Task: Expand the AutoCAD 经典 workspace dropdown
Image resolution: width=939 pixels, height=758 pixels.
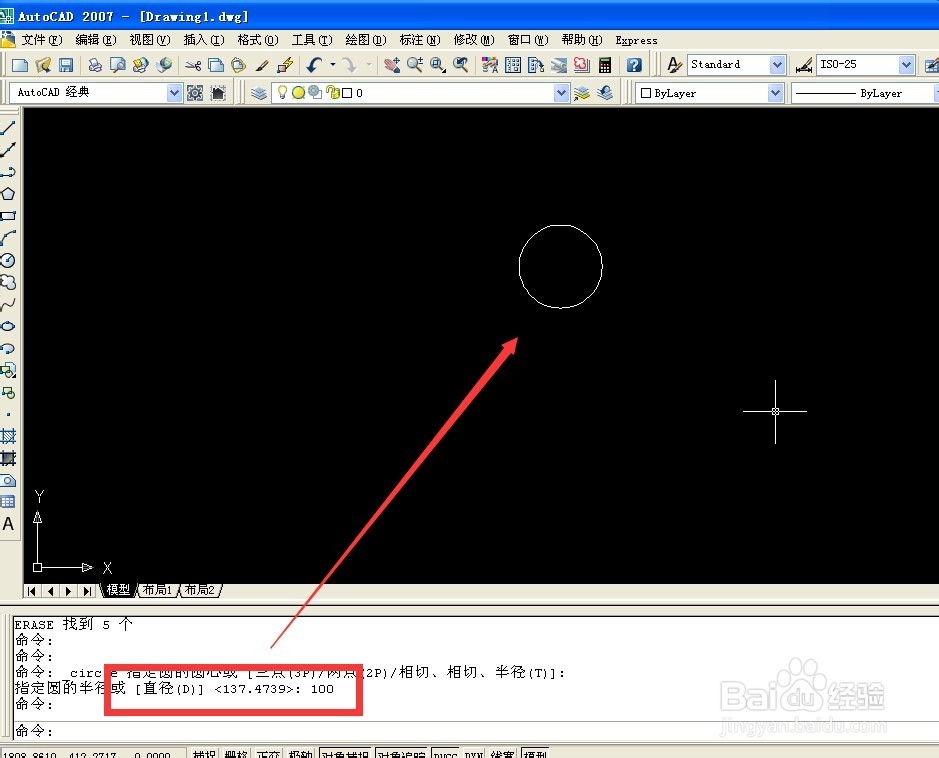Action: pos(174,93)
